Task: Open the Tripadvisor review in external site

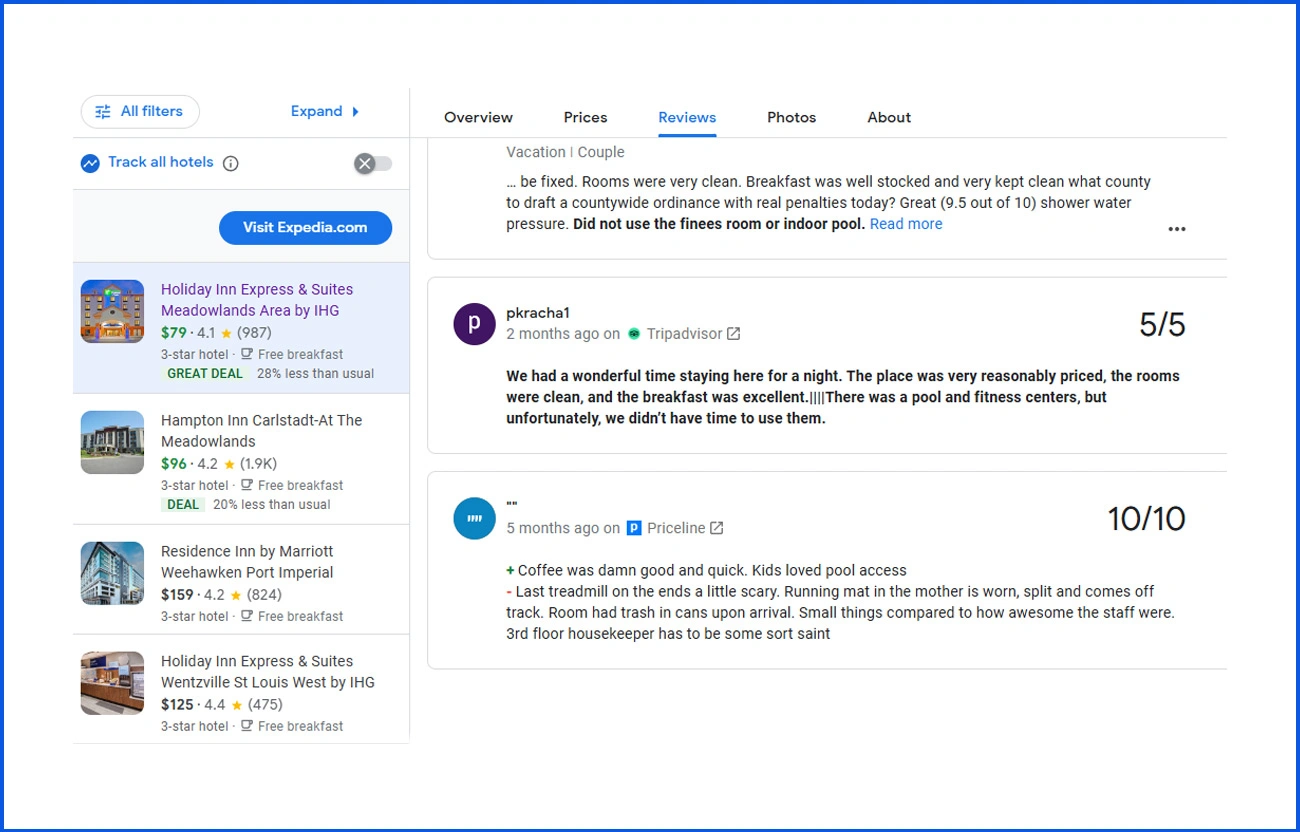Action: (733, 333)
